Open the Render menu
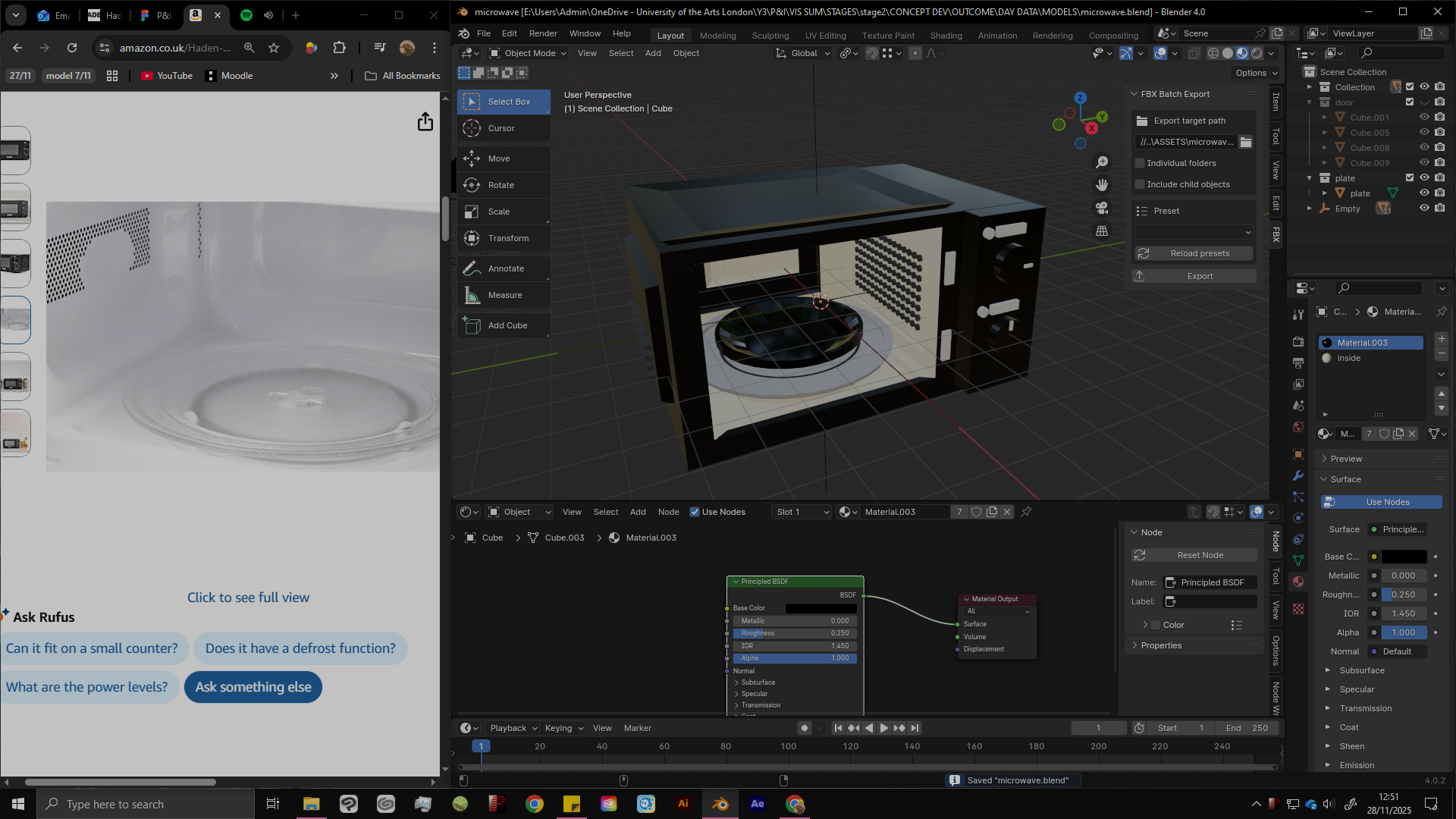The height and width of the screenshot is (819, 1456). point(543,33)
